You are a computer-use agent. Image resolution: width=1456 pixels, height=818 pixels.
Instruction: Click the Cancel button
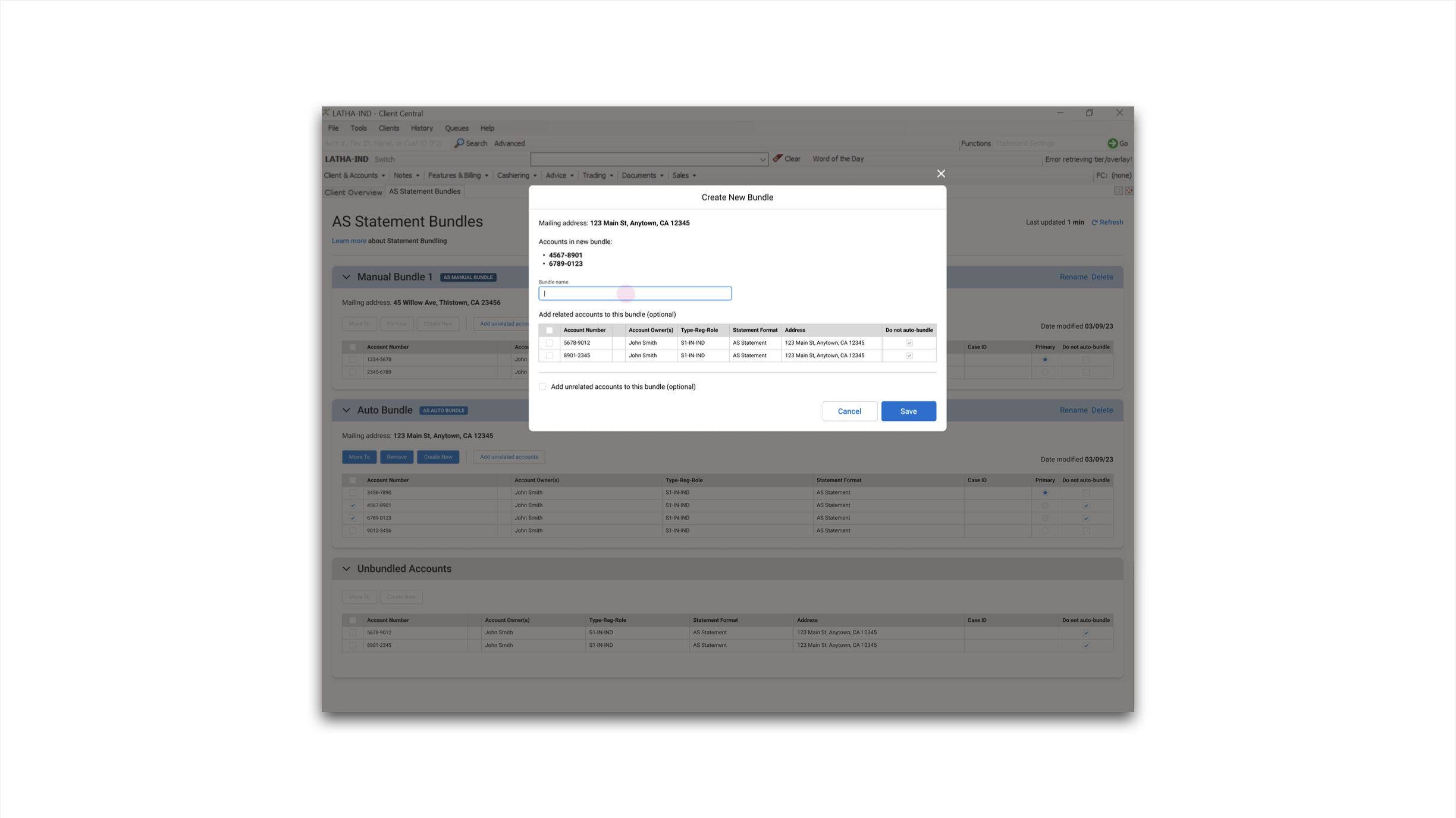[x=849, y=411]
